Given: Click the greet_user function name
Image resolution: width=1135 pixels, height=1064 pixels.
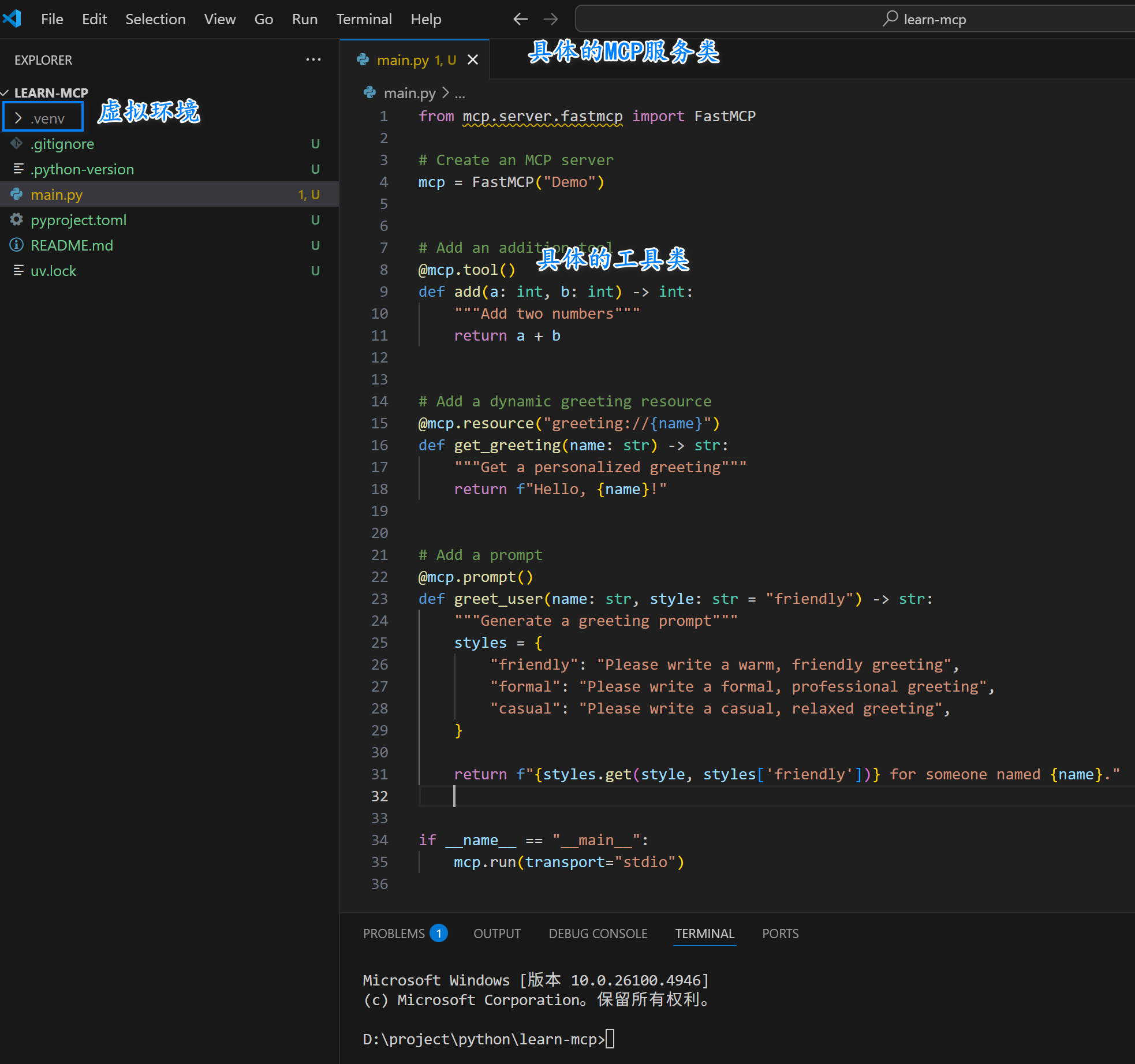Looking at the screenshot, I should pos(498,599).
